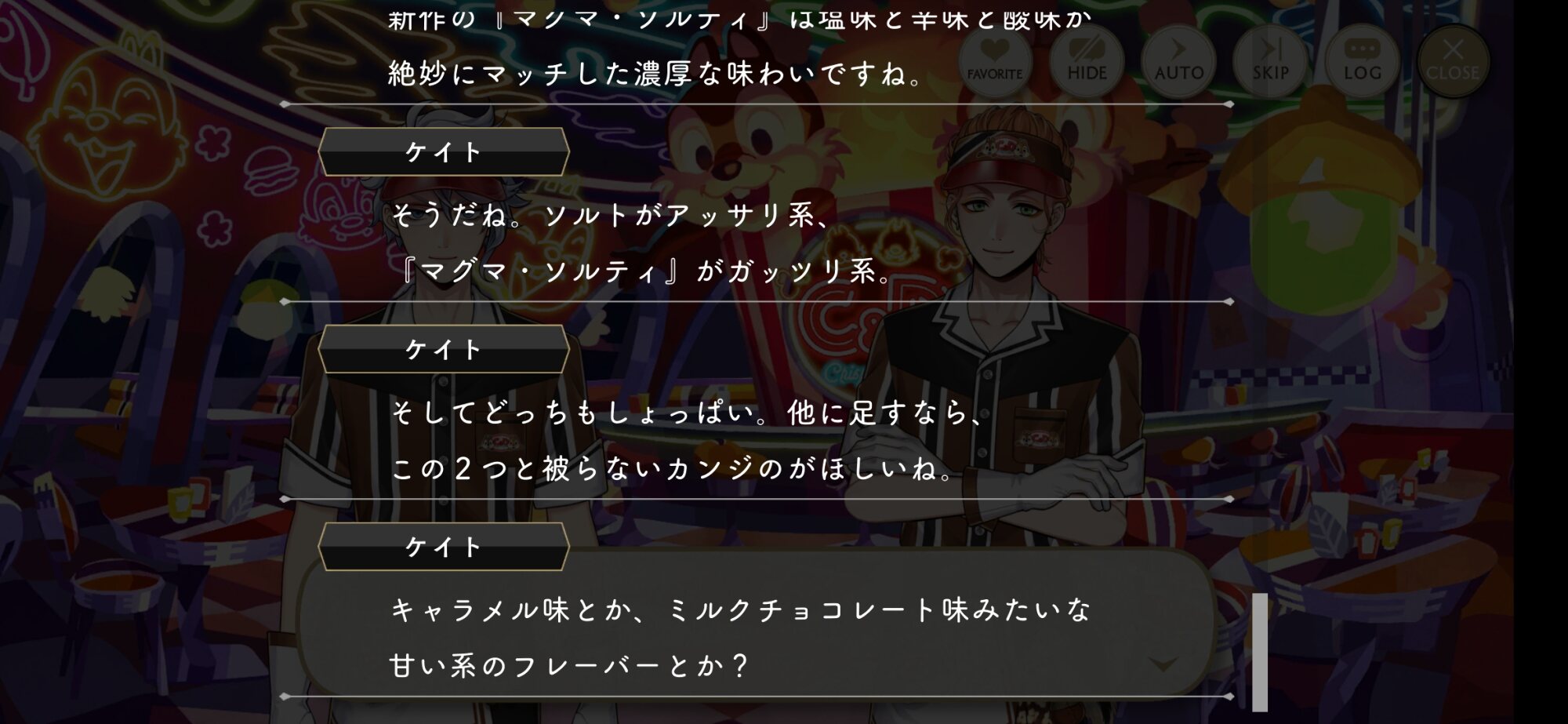Viewport: 1568px width, 724px height.
Task: Click the log scrollbar handle
Action: [x=1259, y=652]
